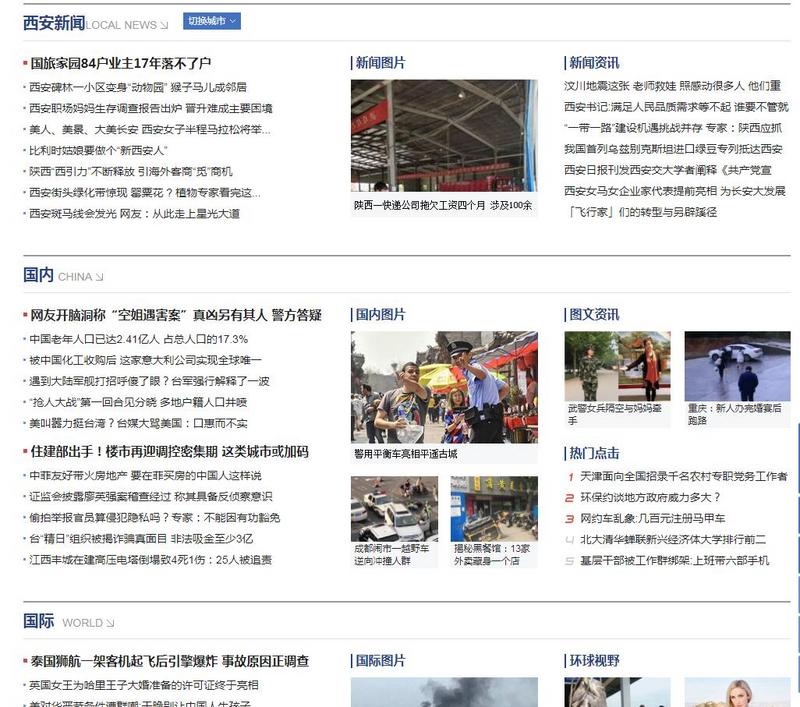Open article 中国老年人口已达2.41亿人
This screenshot has width=800, height=707.
pyautogui.click(x=138, y=339)
